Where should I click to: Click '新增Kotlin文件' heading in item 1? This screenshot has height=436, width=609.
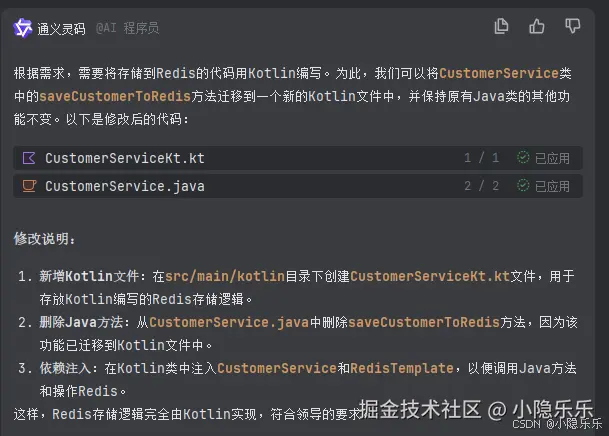89,276
